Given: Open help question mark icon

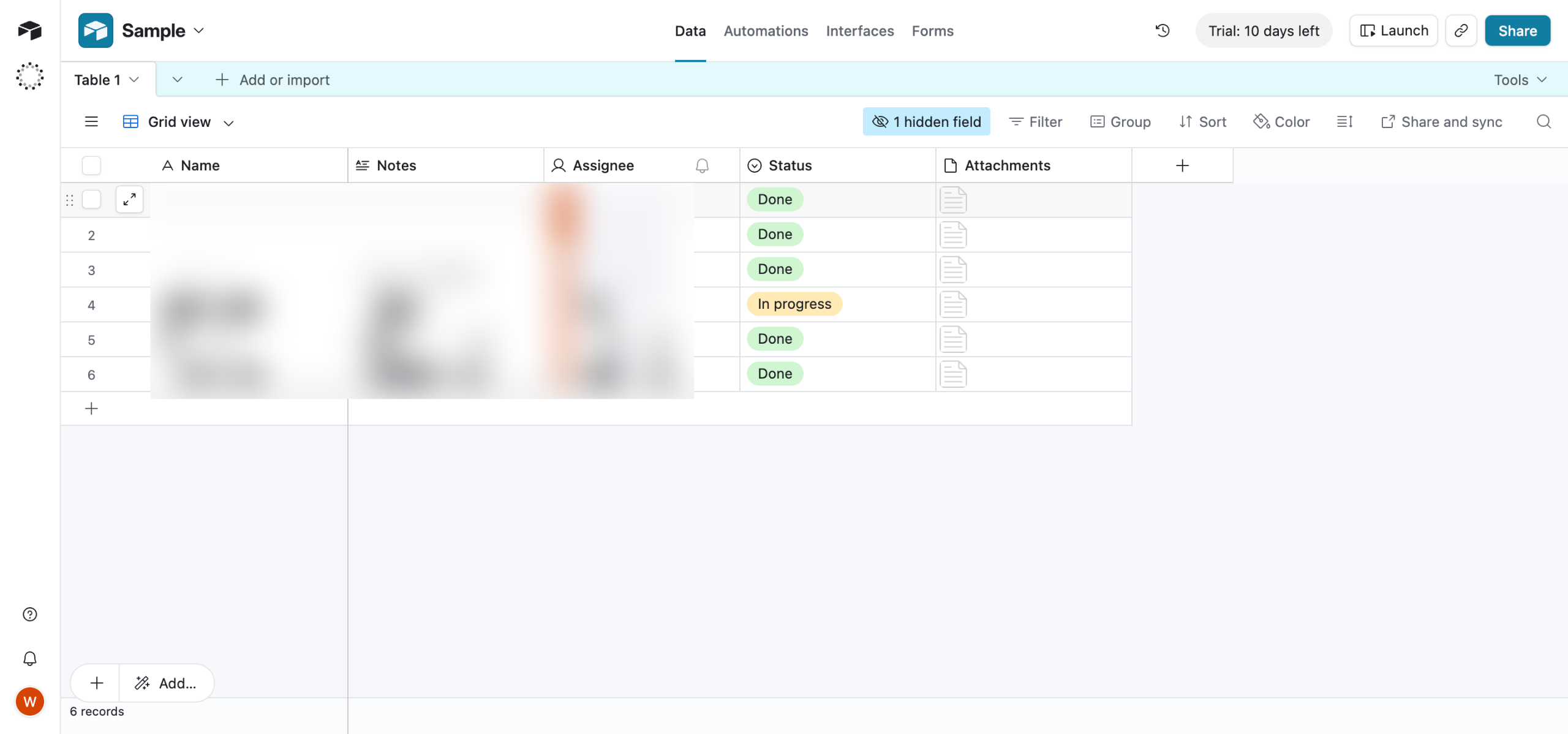Looking at the screenshot, I should (29, 615).
